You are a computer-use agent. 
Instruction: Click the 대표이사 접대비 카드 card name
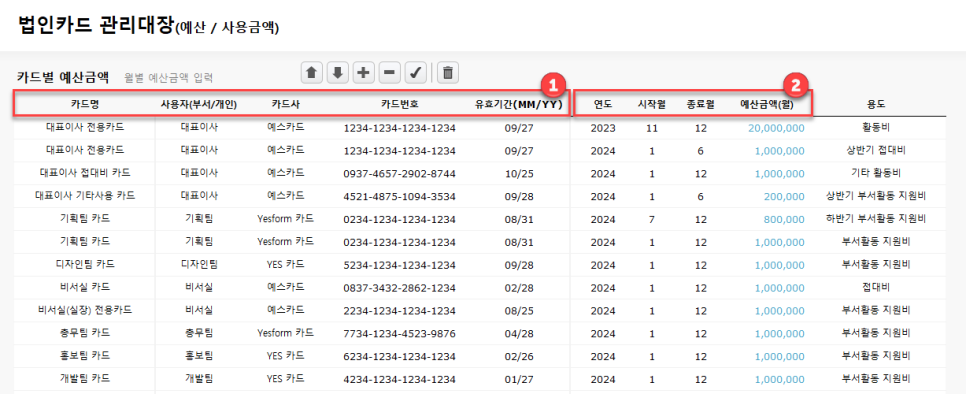pyautogui.click(x=85, y=173)
